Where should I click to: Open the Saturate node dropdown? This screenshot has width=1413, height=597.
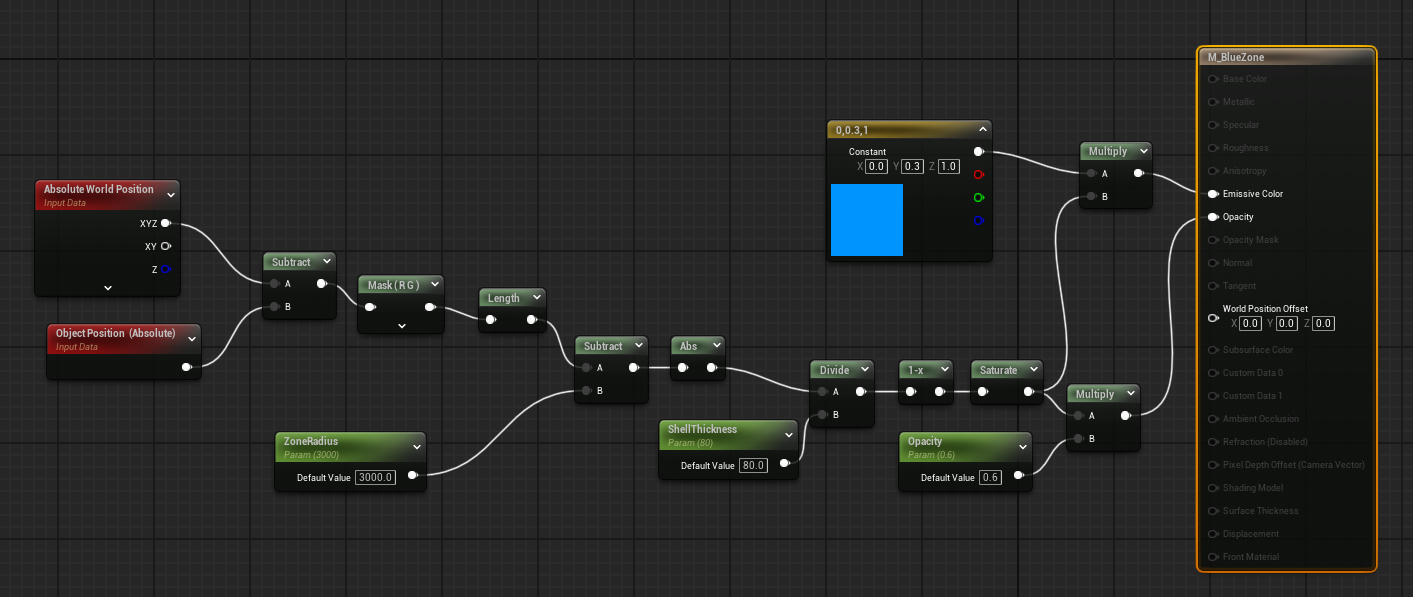[x=1036, y=369]
